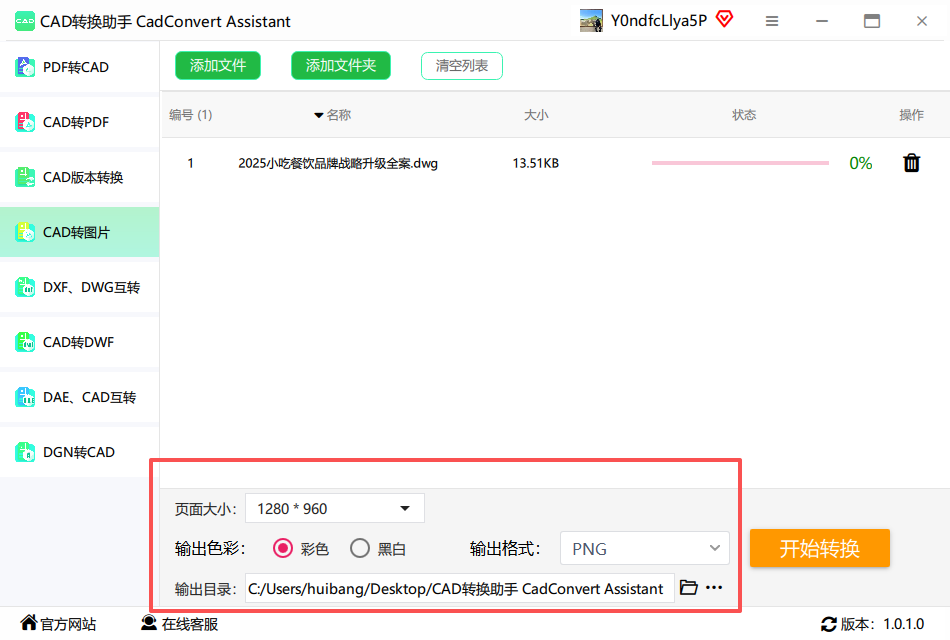Delete the listed dwg file with trash icon
This screenshot has height=640, width=950.
pos(911,163)
